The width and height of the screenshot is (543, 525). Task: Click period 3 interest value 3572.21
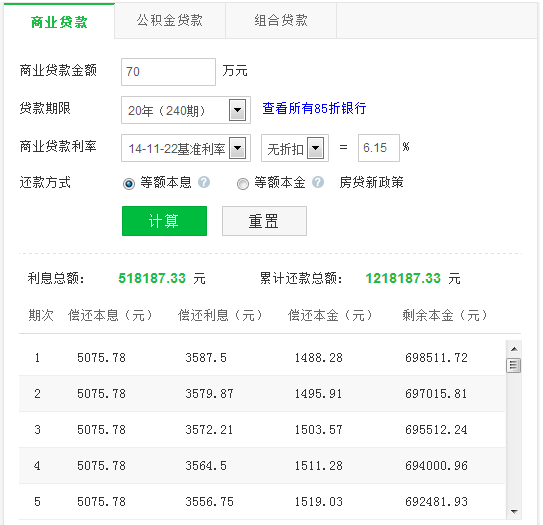[210, 429]
